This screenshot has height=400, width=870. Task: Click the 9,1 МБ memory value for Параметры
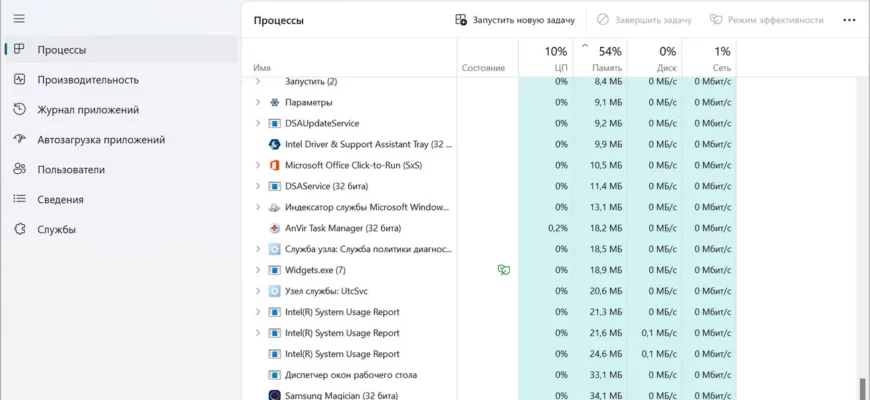(x=609, y=102)
